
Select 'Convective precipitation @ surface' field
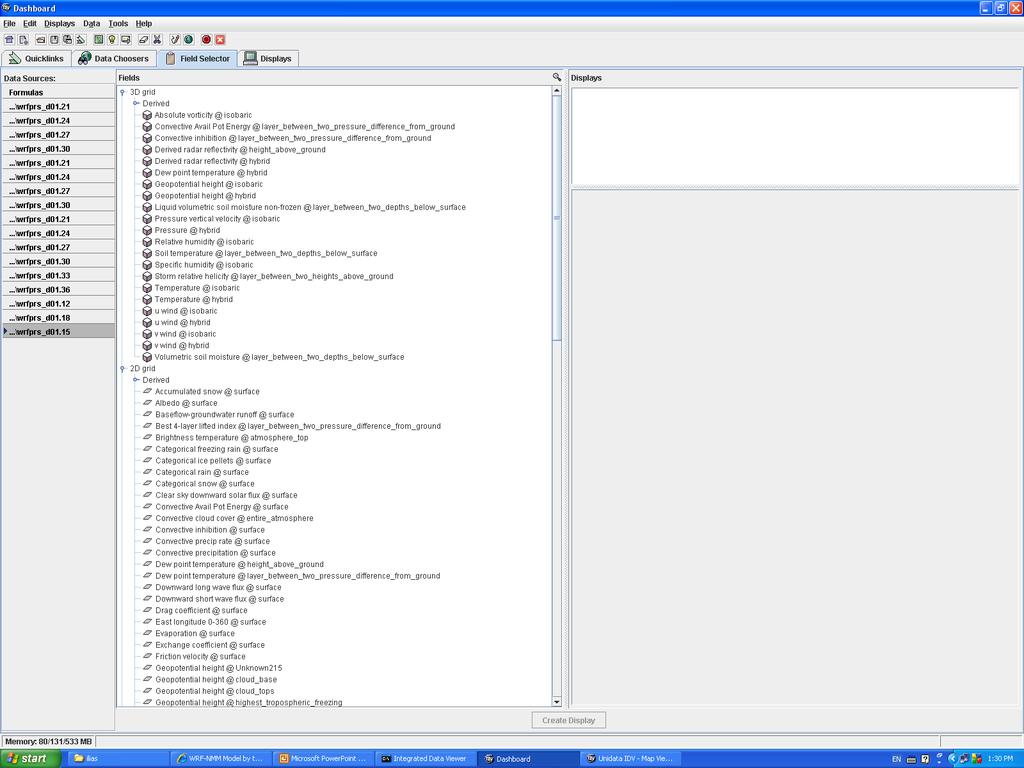click(x=215, y=553)
